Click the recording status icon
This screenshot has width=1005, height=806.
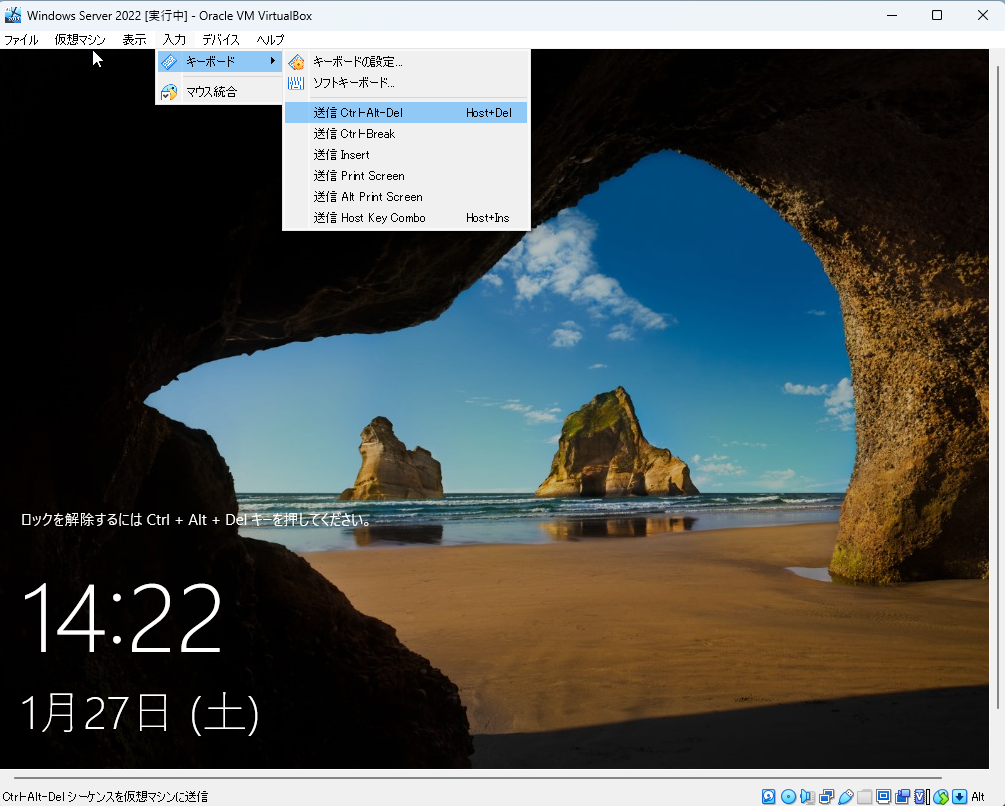[x=900, y=796]
